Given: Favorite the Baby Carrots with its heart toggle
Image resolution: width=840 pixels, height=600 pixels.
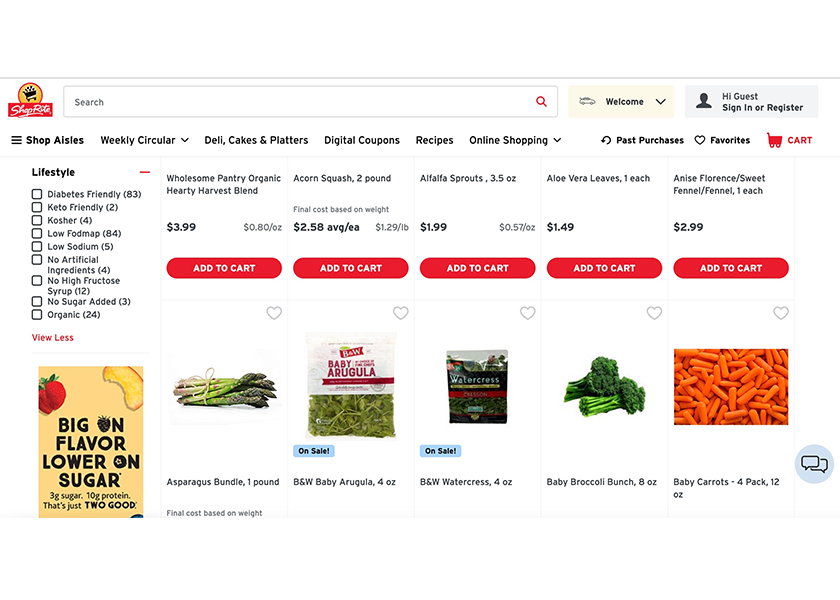Looking at the screenshot, I should (x=781, y=313).
